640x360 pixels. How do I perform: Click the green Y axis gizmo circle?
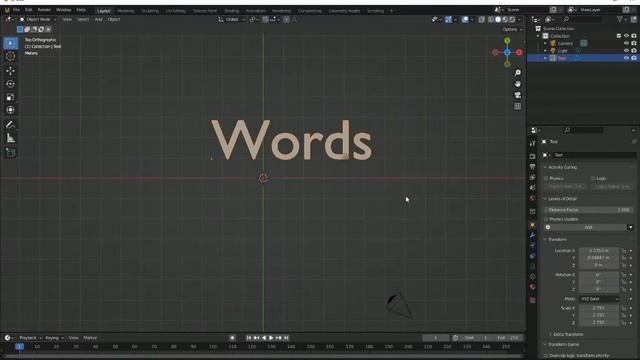[x=507, y=41]
